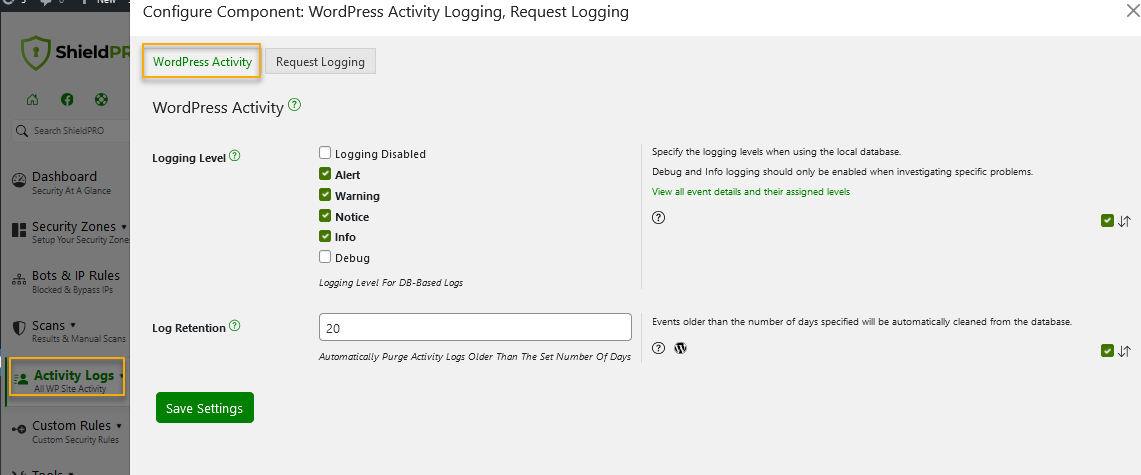Click help icon beside WordPress Activity heading
This screenshot has height=475, width=1141.
[295, 105]
